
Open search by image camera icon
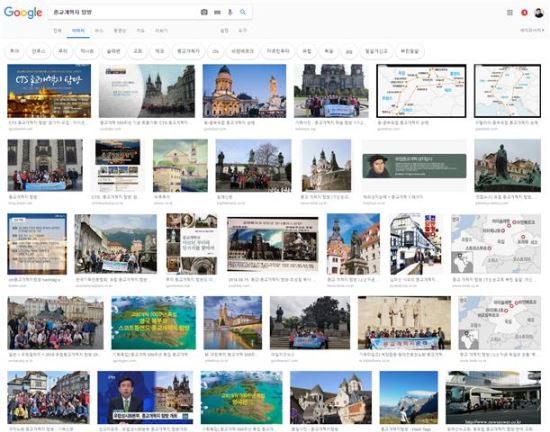(204, 12)
